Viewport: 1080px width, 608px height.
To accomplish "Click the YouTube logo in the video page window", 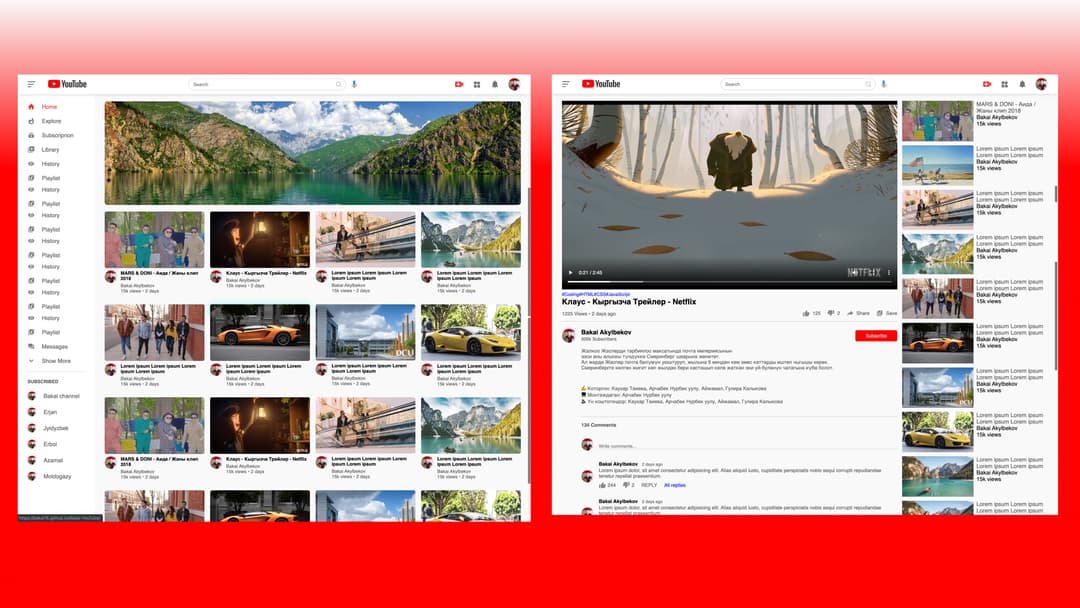I will point(601,84).
